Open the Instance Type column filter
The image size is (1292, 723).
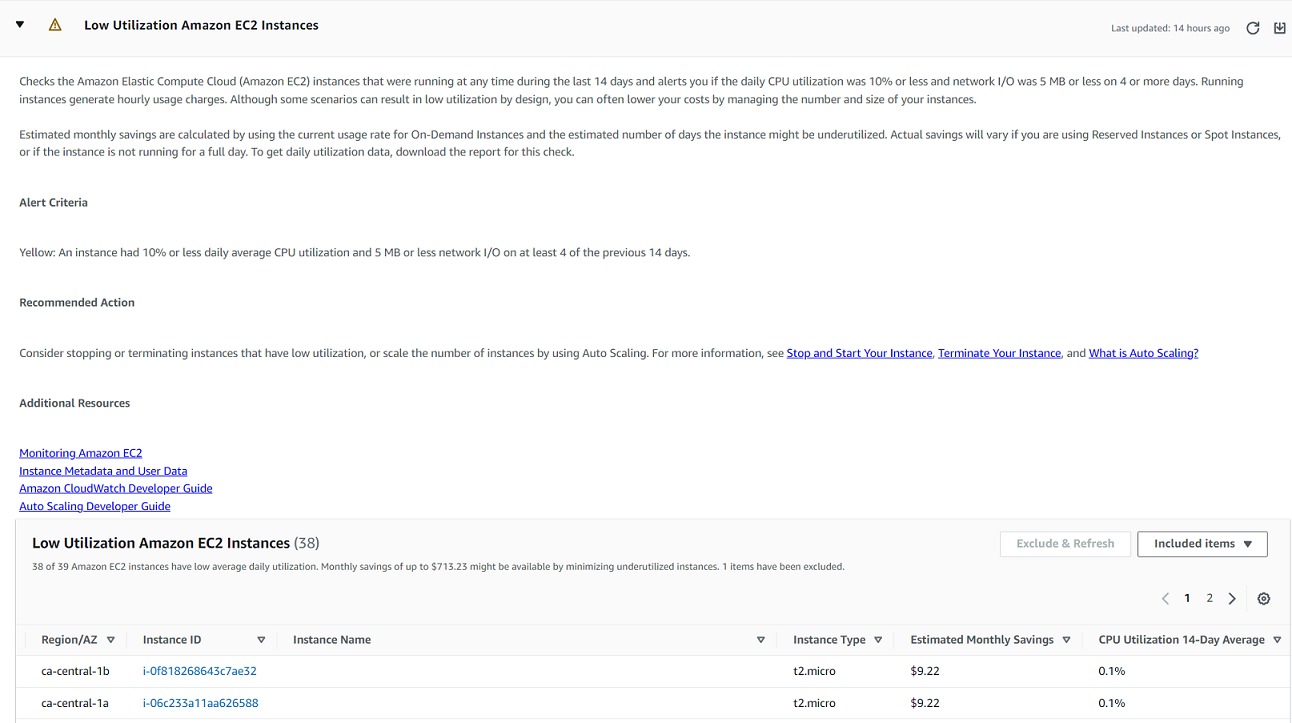tap(877, 639)
